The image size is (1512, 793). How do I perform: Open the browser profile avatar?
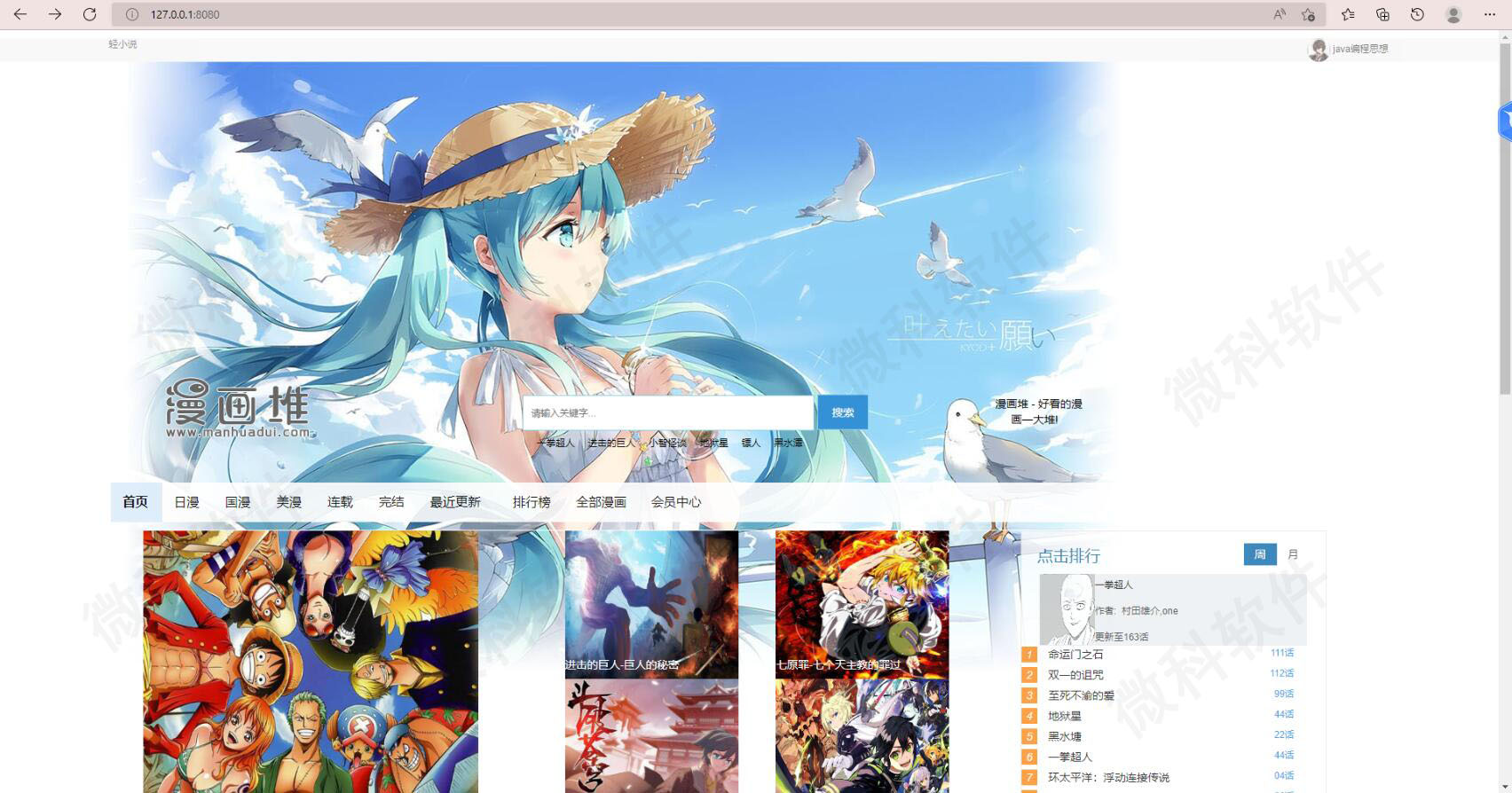point(1453,14)
